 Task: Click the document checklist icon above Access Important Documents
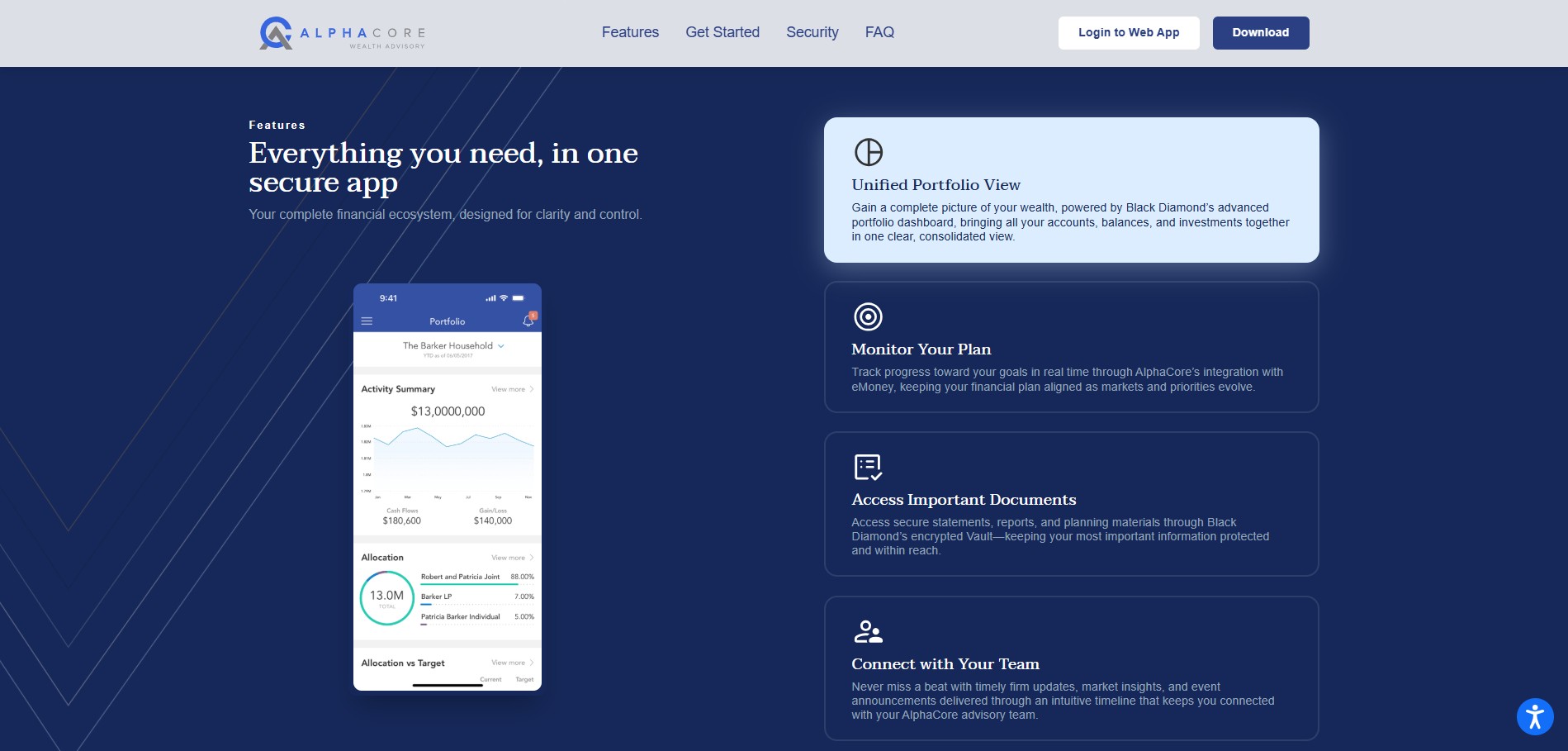click(x=867, y=467)
